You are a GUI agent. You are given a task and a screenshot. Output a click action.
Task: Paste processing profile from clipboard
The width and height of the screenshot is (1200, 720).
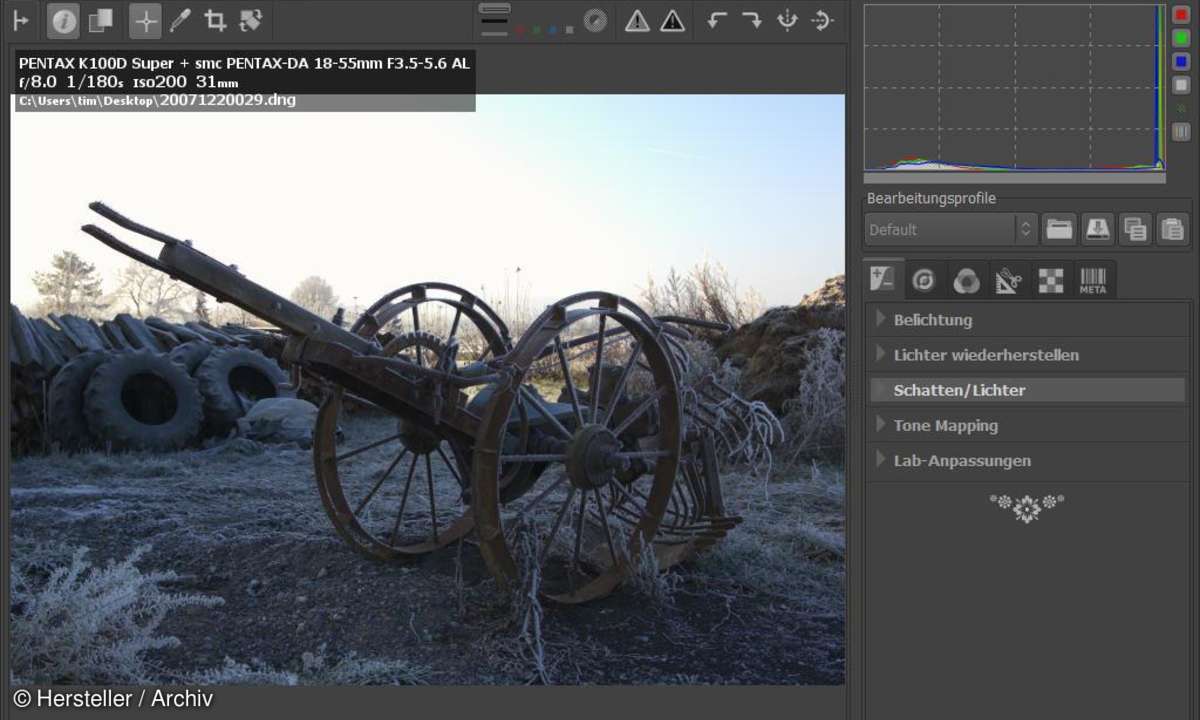(x=1173, y=229)
